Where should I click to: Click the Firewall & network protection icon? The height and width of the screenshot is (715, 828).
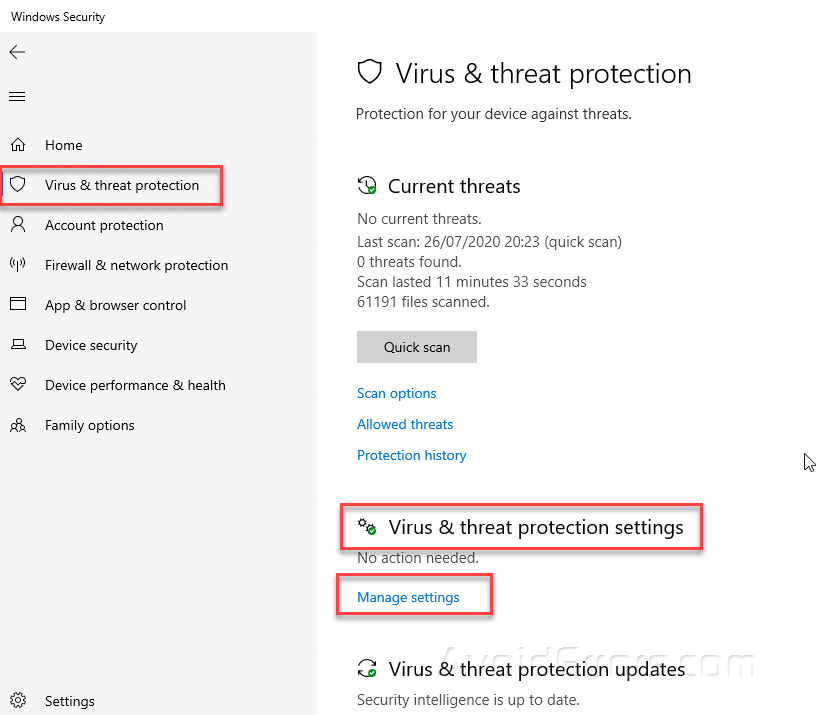(x=18, y=265)
